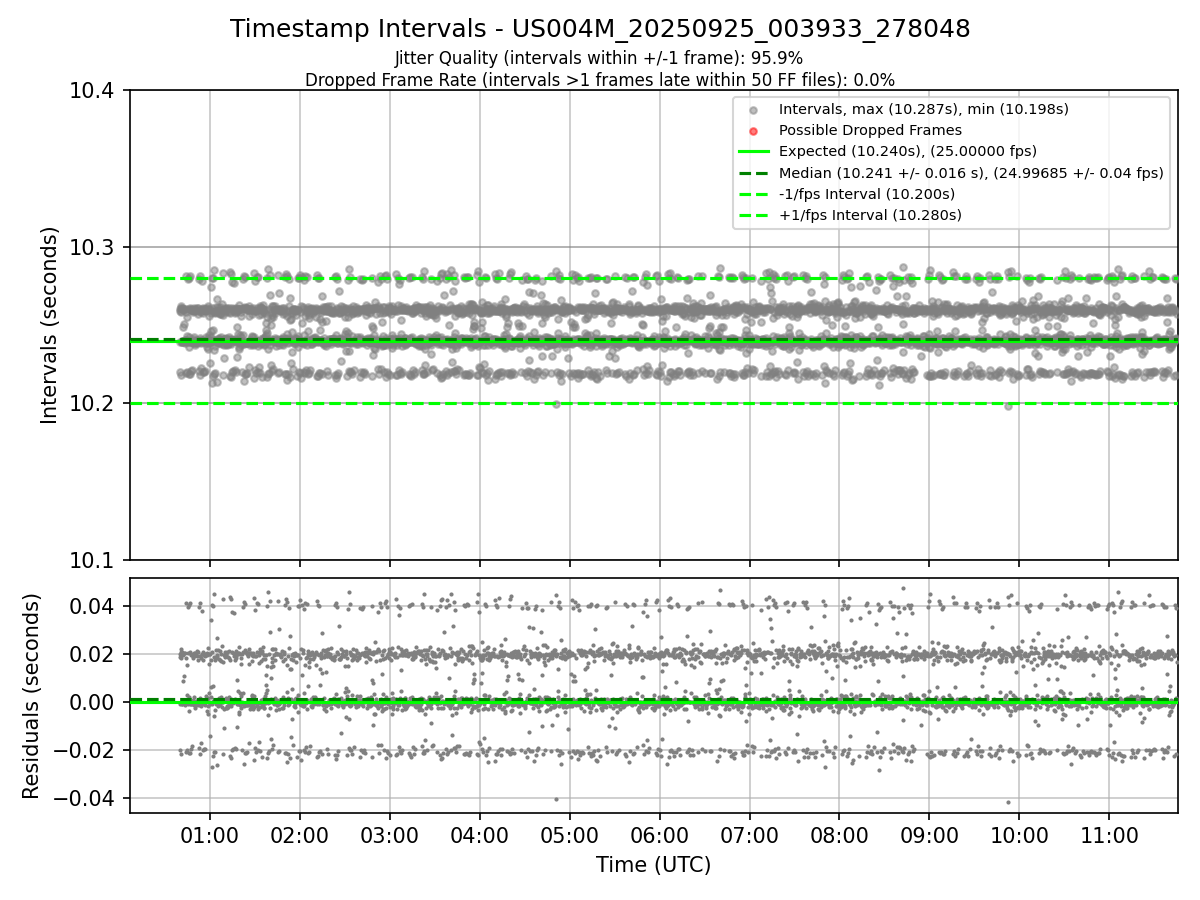Click the 'Jitter Quality' subtitle line
Image resolution: width=1200 pixels, height=900 pixels.
pos(599,59)
